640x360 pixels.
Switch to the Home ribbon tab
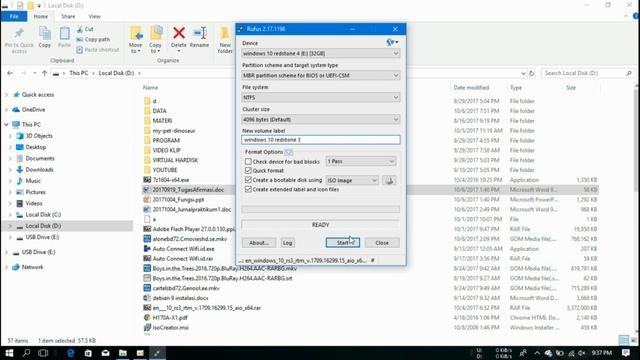(41, 16)
